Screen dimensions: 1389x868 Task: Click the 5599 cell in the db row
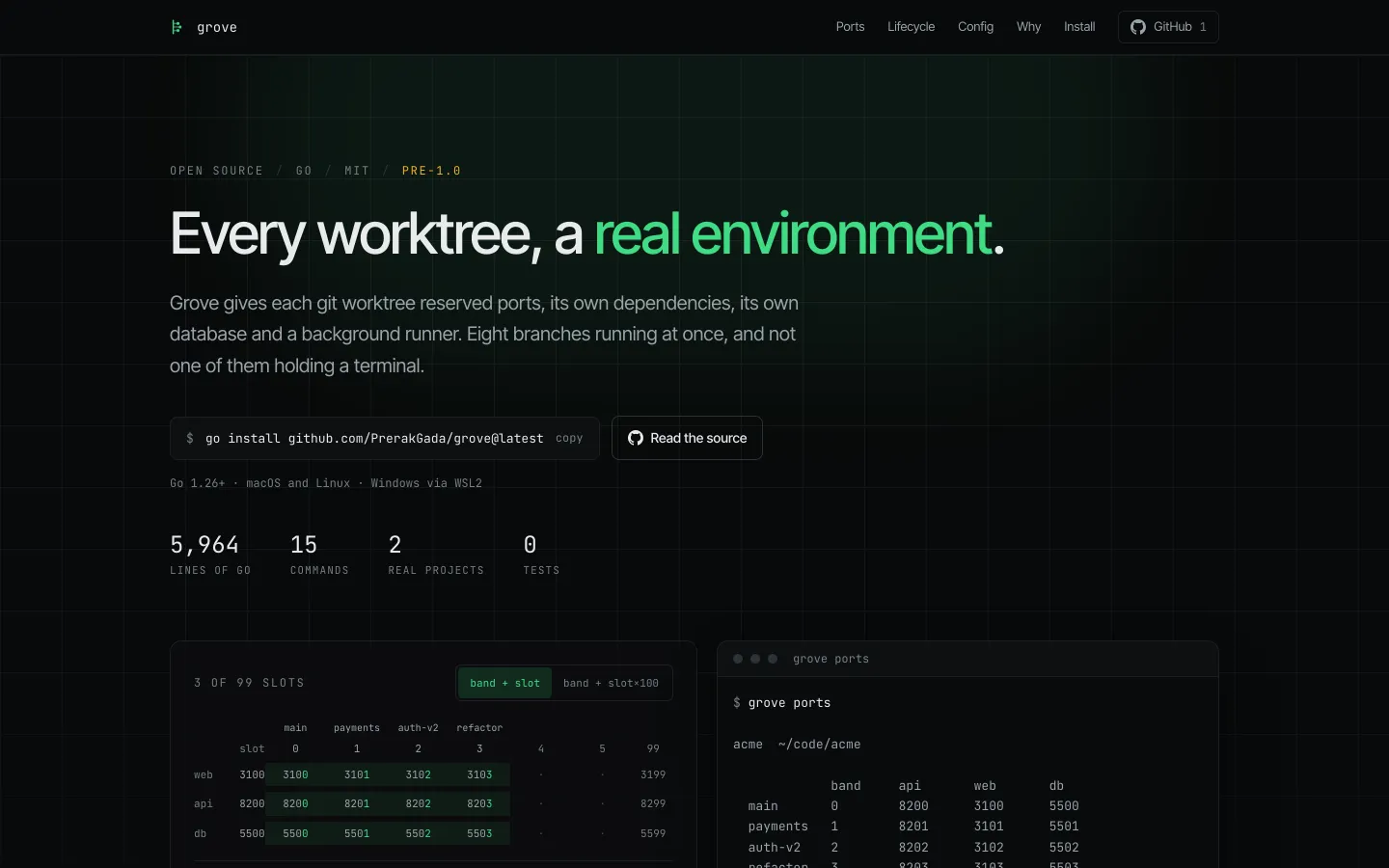pos(653,833)
